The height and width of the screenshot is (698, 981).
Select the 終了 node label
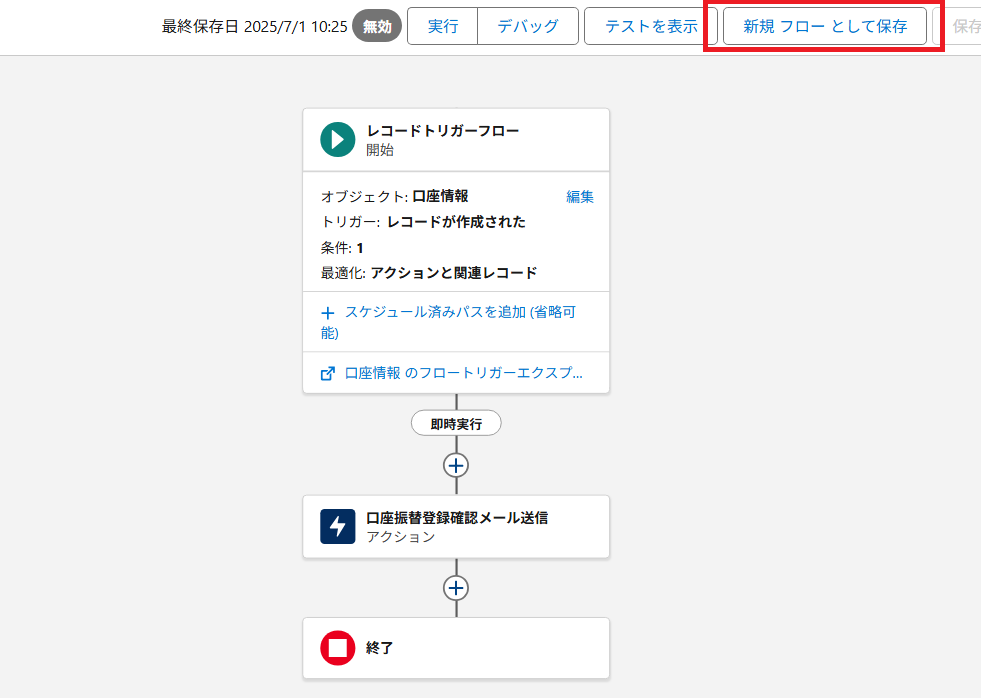click(x=380, y=648)
